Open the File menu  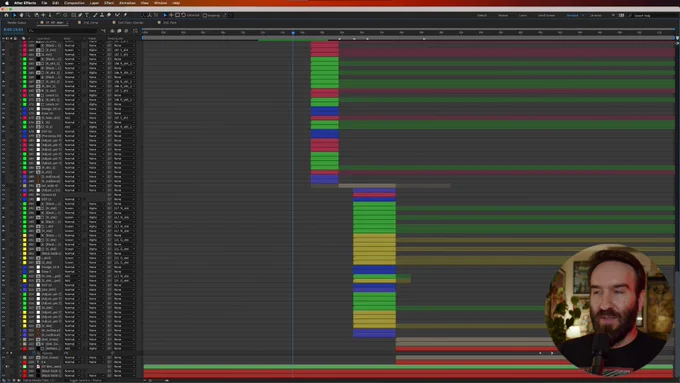(x=44, y=3)
